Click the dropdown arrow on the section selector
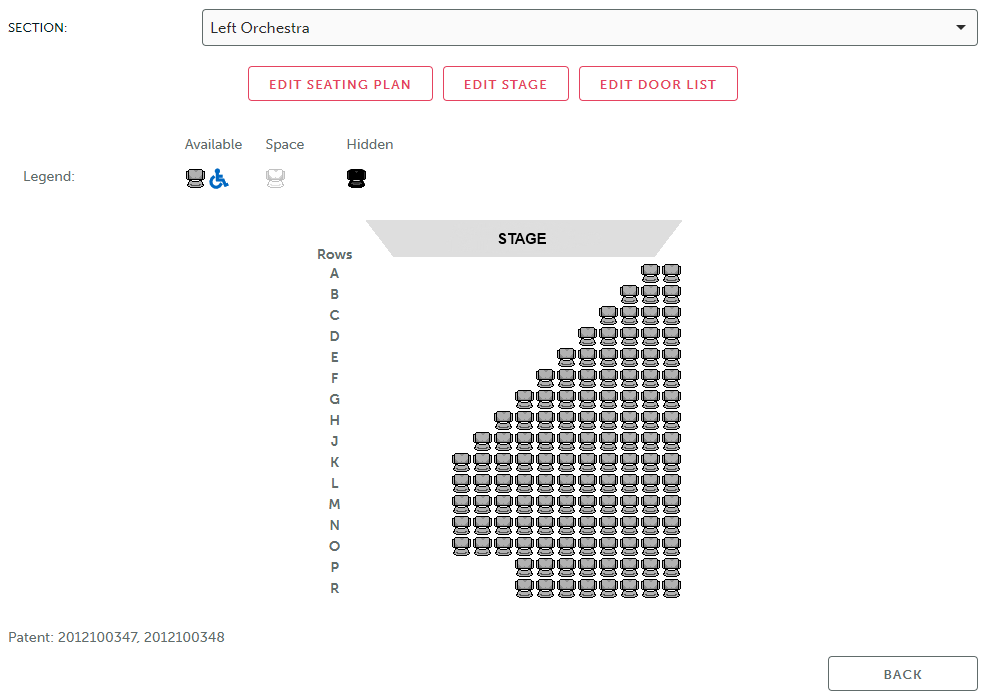 click(961, 27)
